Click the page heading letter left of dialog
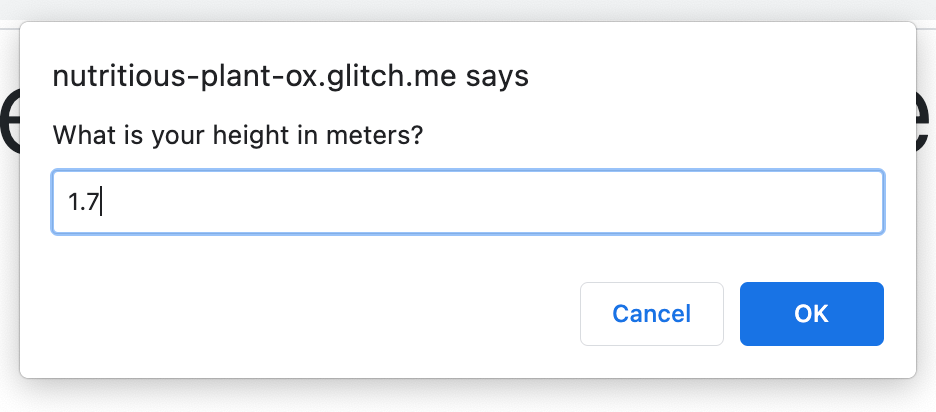The image size is (936, 412). click(9, 125)
